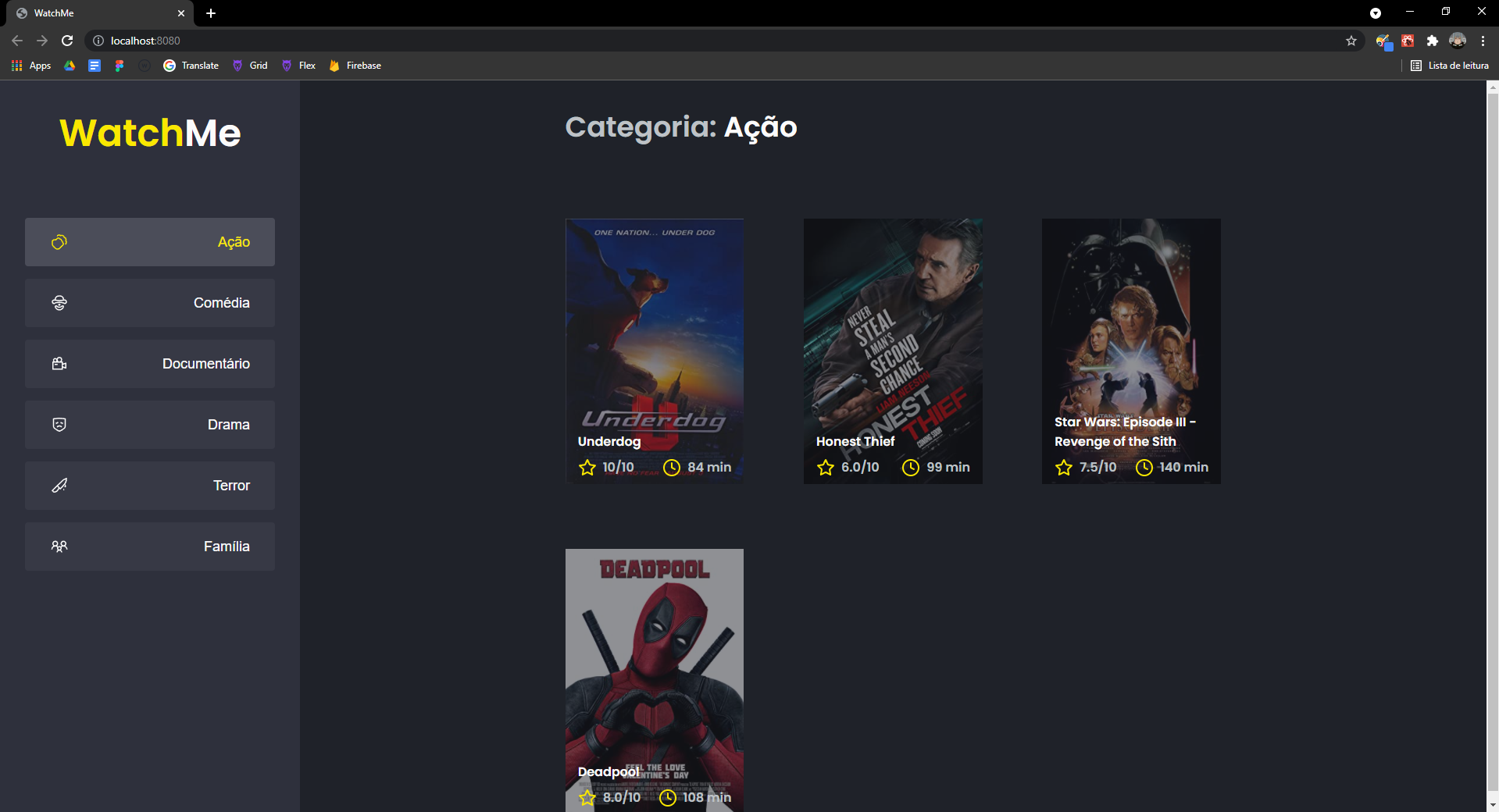
Task: Choose the Documentário category button
Action: tap(150, 364)
